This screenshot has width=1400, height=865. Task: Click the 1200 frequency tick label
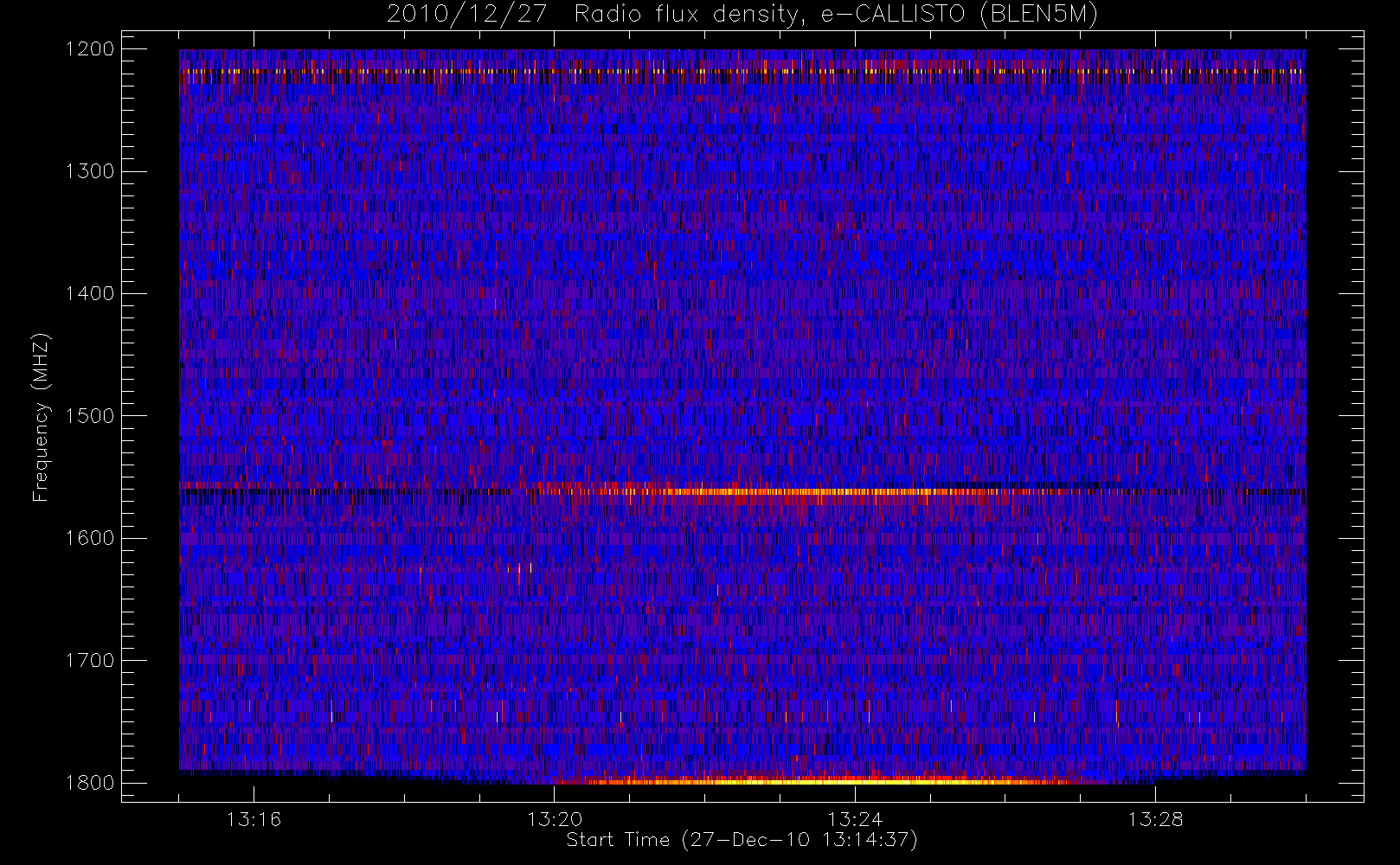(x=90, y=49)
